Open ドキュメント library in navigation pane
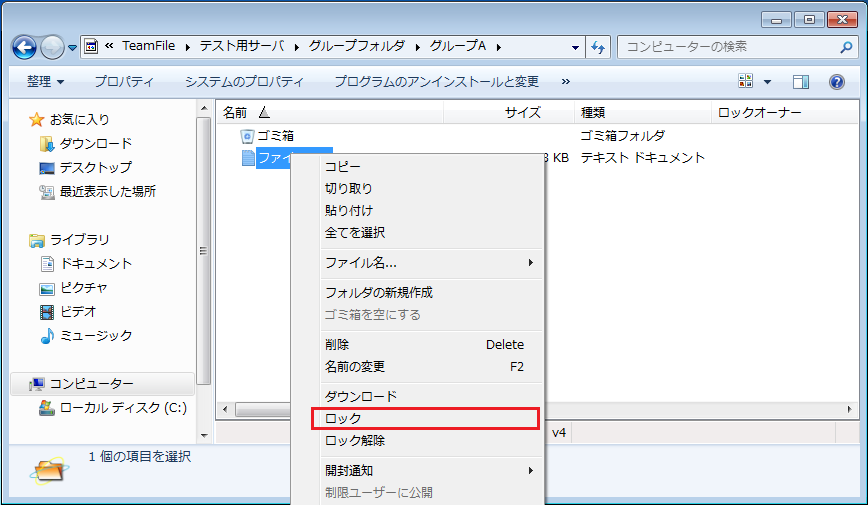 (x=96, y=263)
